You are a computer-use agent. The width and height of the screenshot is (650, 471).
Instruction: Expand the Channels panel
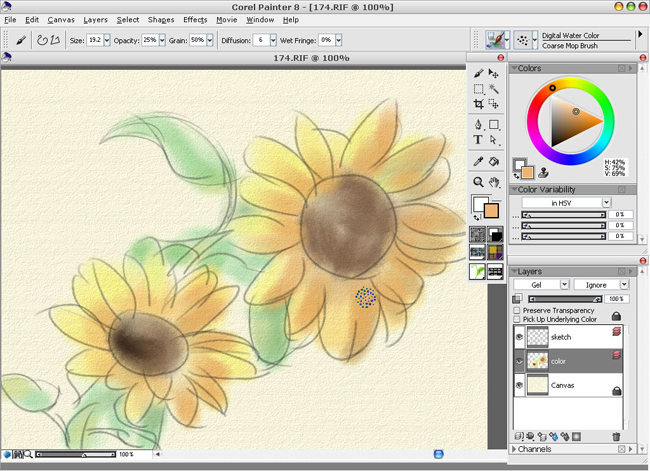pyautogui.click(x=515, y=450)
